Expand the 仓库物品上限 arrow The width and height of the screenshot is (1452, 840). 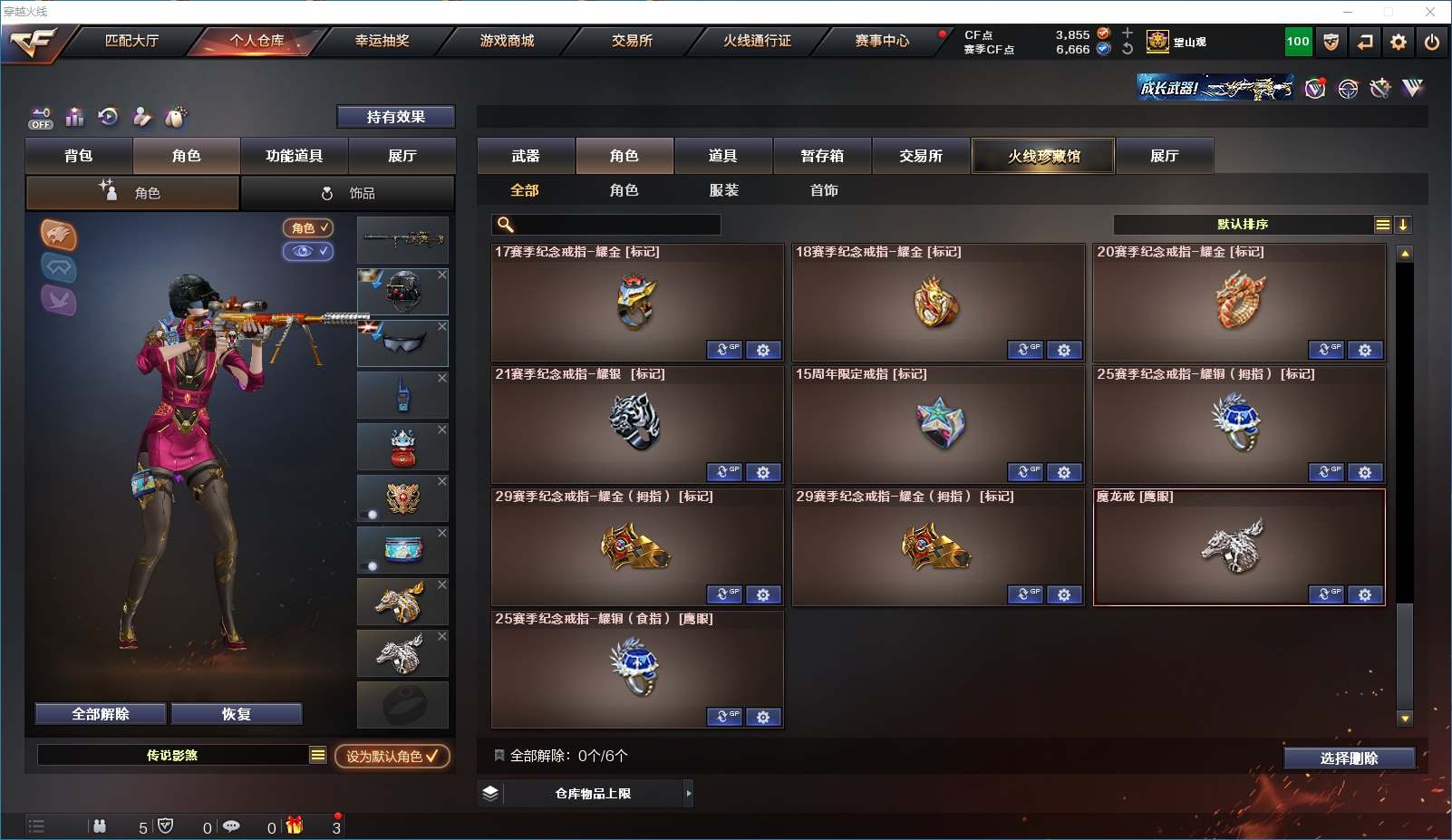click(x=689, y=793)
